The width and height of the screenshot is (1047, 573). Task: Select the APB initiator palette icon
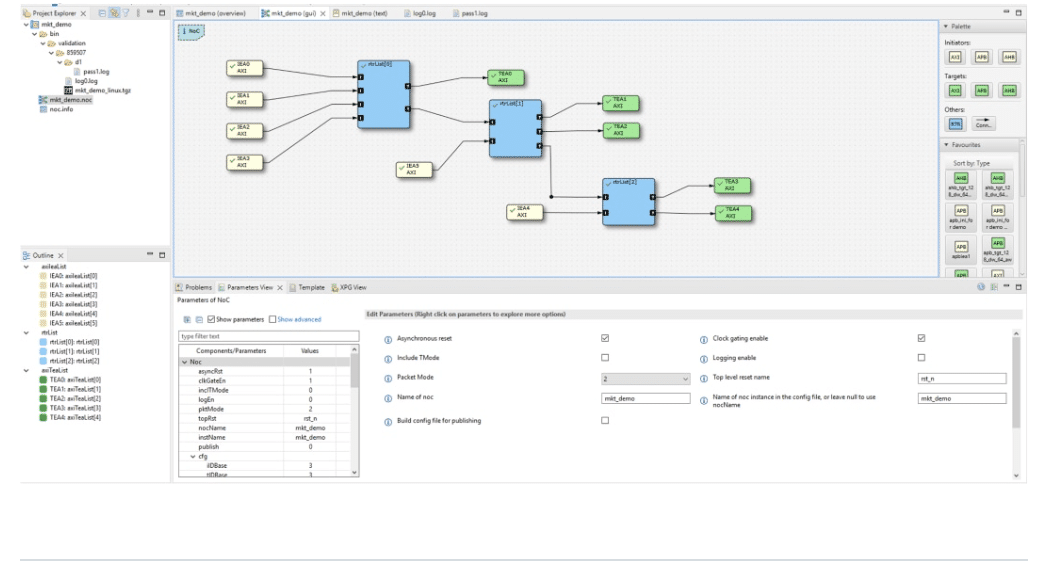980,57
